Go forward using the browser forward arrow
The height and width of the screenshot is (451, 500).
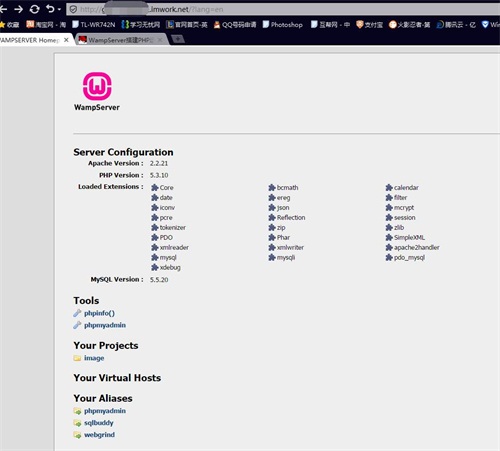pyautogui.click(x=19, y=9)
